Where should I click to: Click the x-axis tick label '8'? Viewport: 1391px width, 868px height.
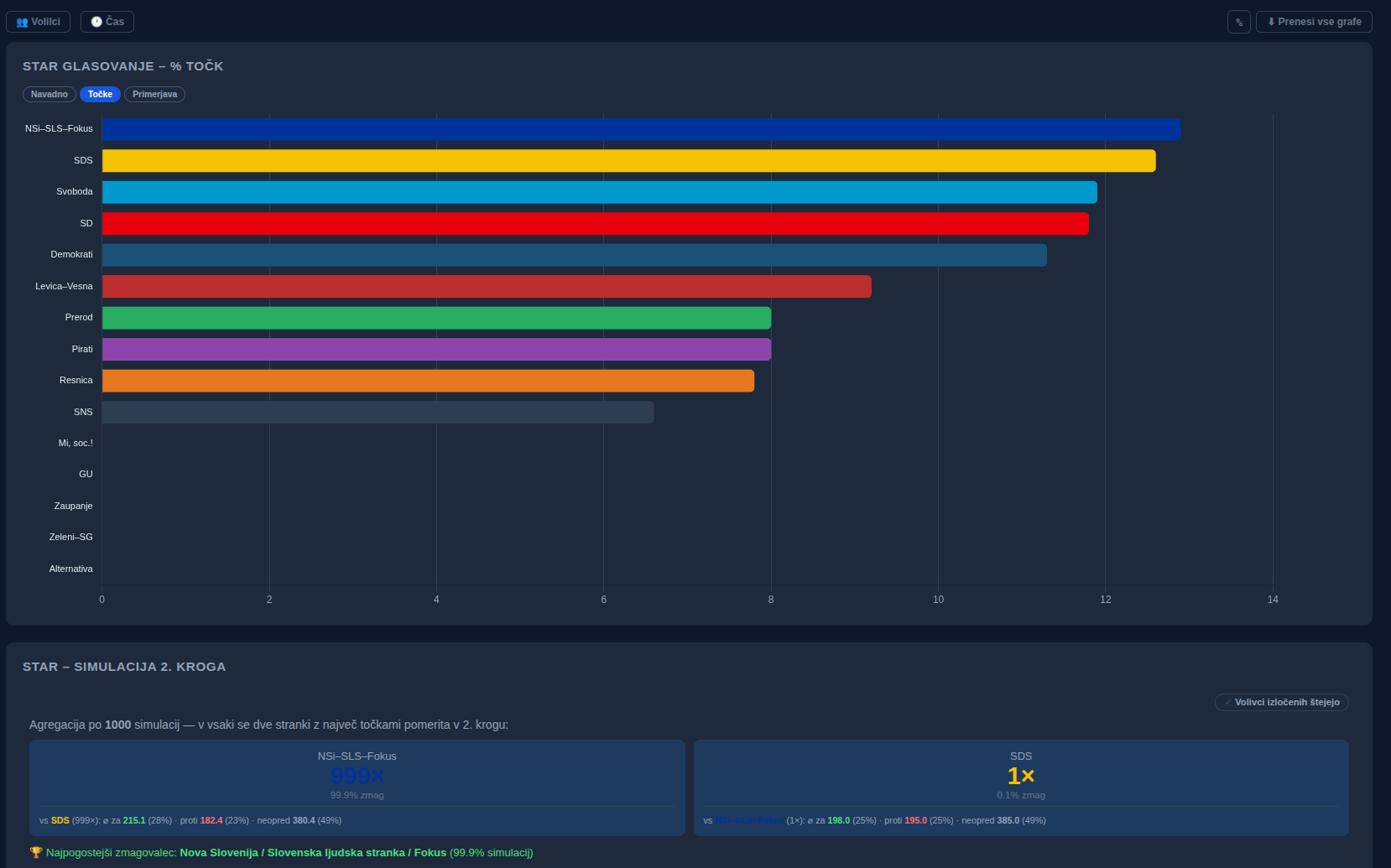tap(771, 600)
